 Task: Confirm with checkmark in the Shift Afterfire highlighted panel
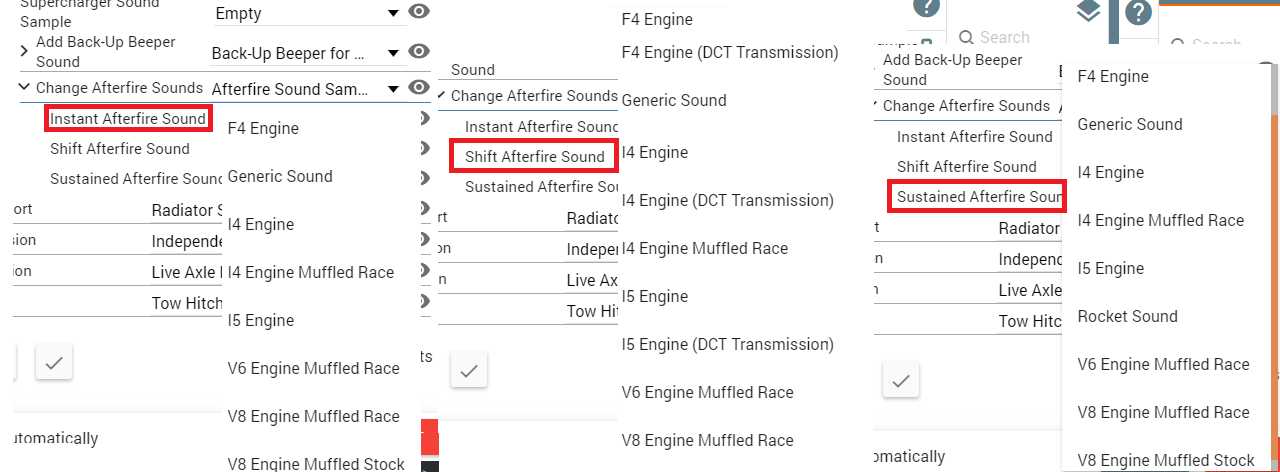point(468,369)
